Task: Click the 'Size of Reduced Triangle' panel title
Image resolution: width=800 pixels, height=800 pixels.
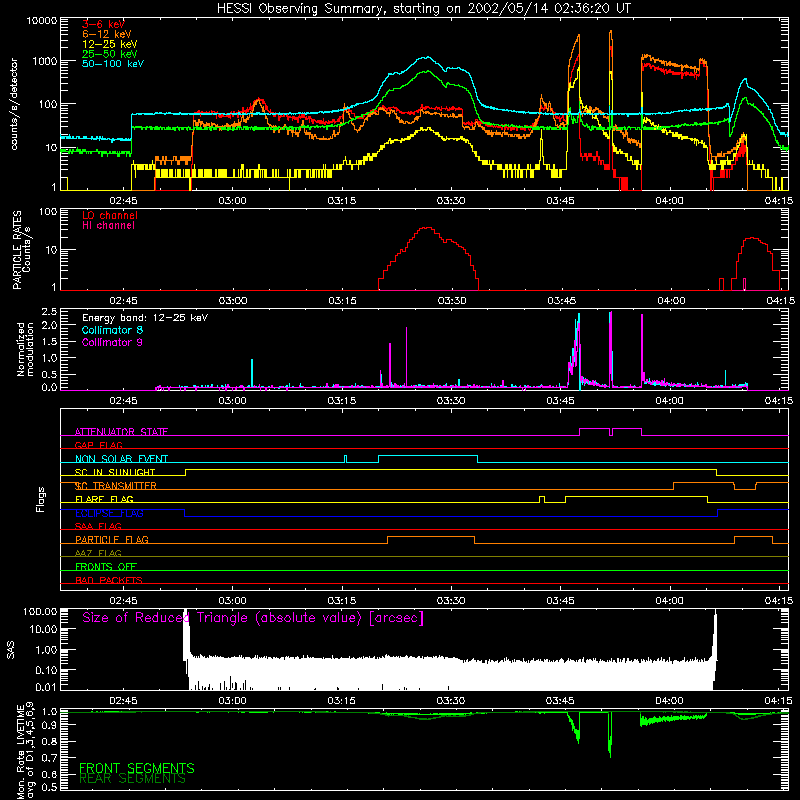Action: click(253, 618)
